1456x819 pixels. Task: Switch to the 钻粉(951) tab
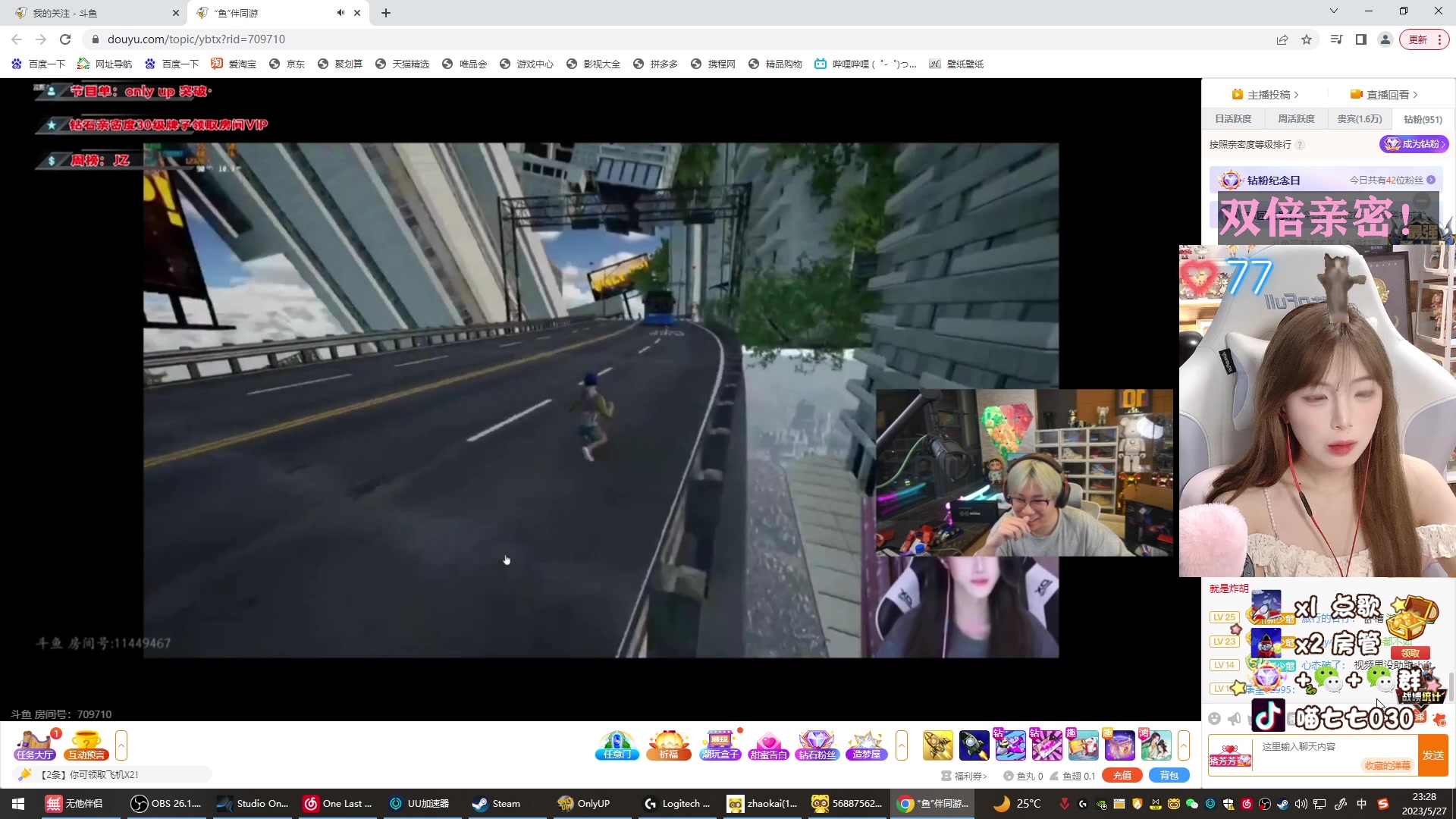[1423, 119]
